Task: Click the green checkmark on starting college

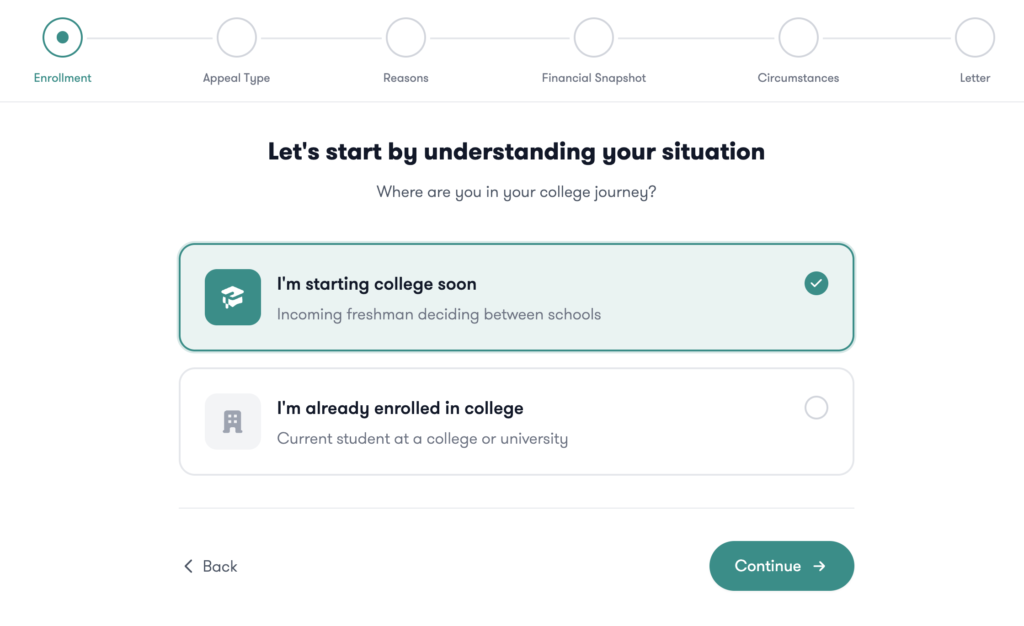Action: coord(816,284)
